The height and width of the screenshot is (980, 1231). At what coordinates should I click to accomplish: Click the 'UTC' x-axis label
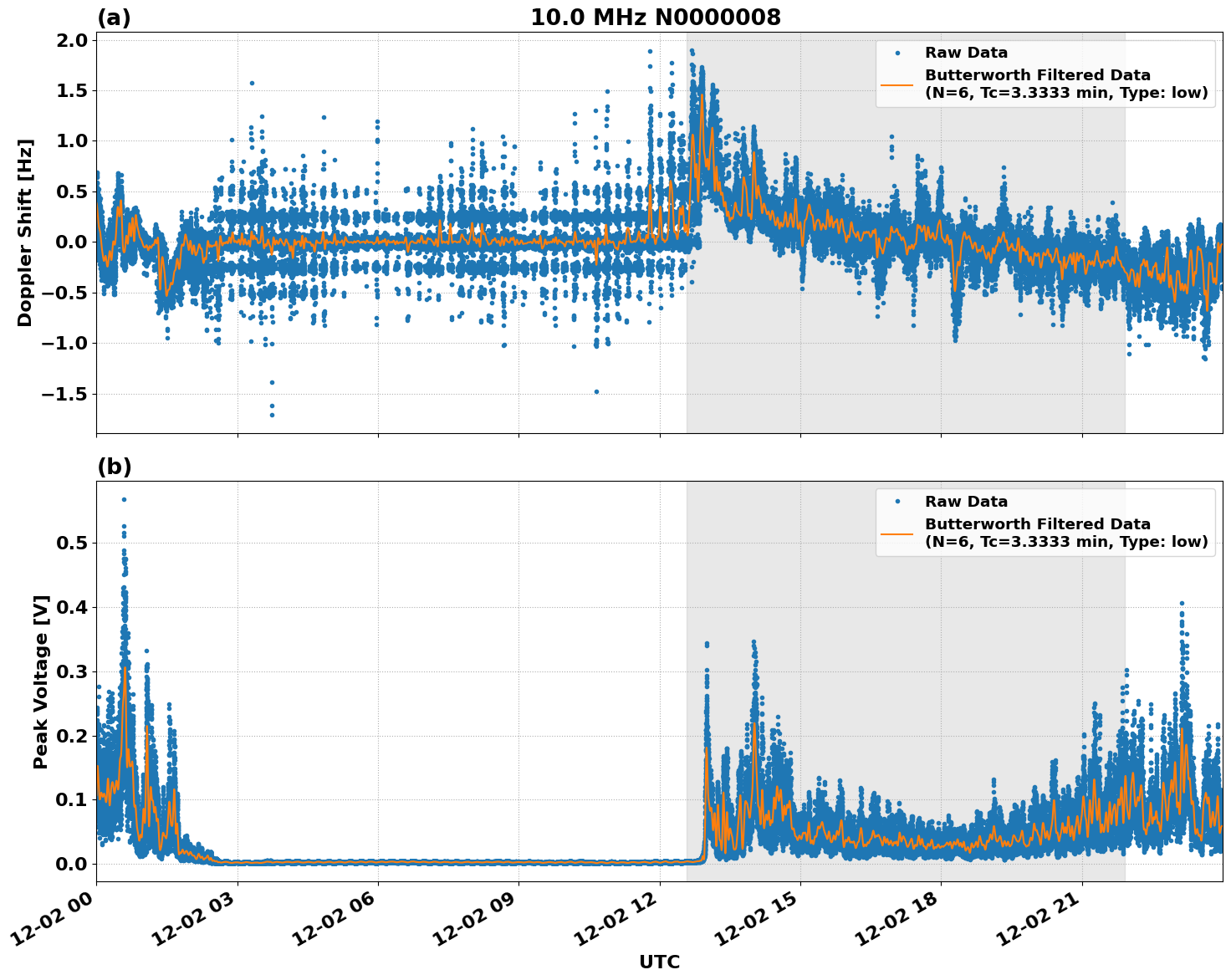(x=660, y=962)
